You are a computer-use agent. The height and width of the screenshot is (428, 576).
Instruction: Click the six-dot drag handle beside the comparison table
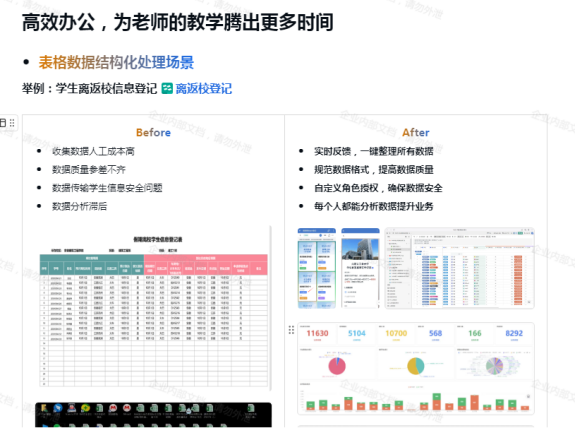click(12, 123)
